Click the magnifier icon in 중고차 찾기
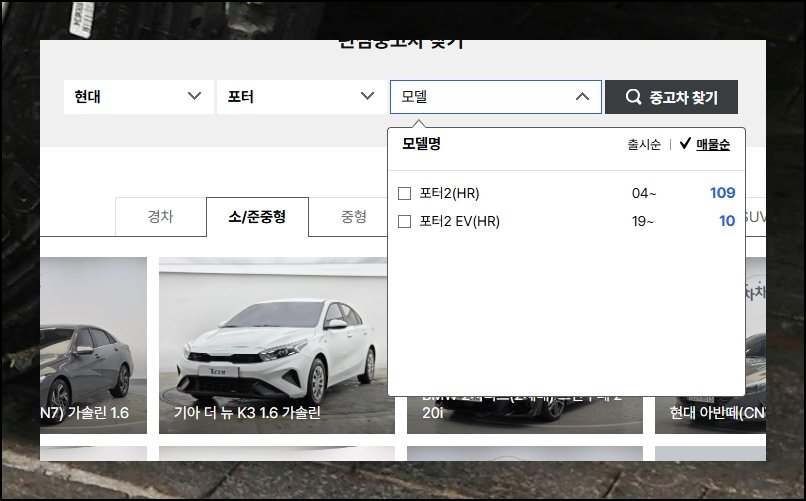The height and width of the screenshot is (501, 806). tap(633, 97)
